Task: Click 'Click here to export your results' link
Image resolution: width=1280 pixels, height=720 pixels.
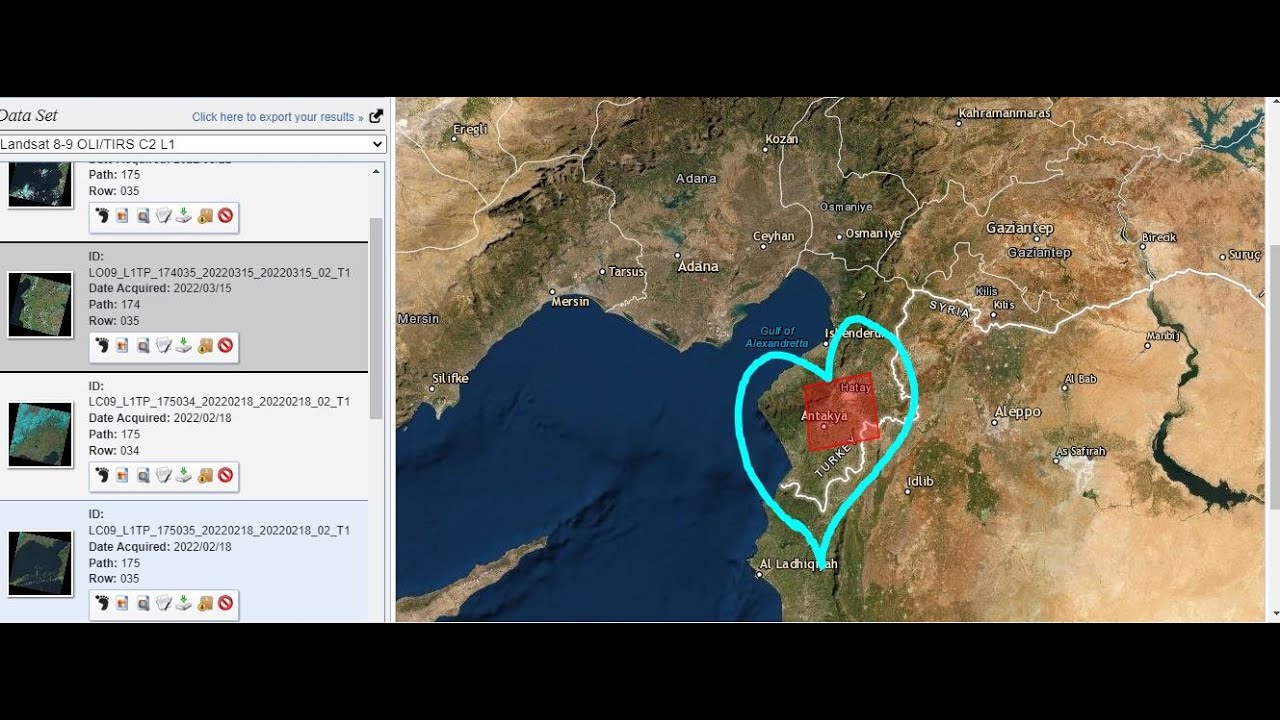Action: [277, 117]
